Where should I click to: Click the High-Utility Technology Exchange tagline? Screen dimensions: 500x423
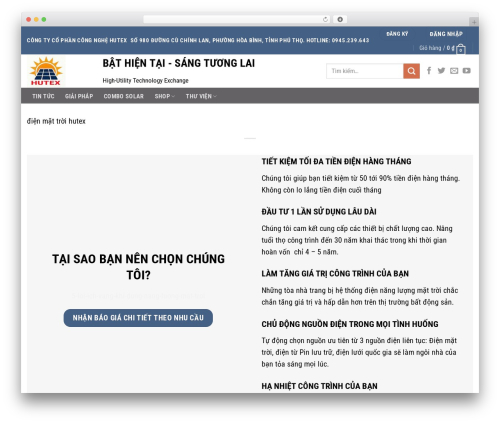(145, 80)
